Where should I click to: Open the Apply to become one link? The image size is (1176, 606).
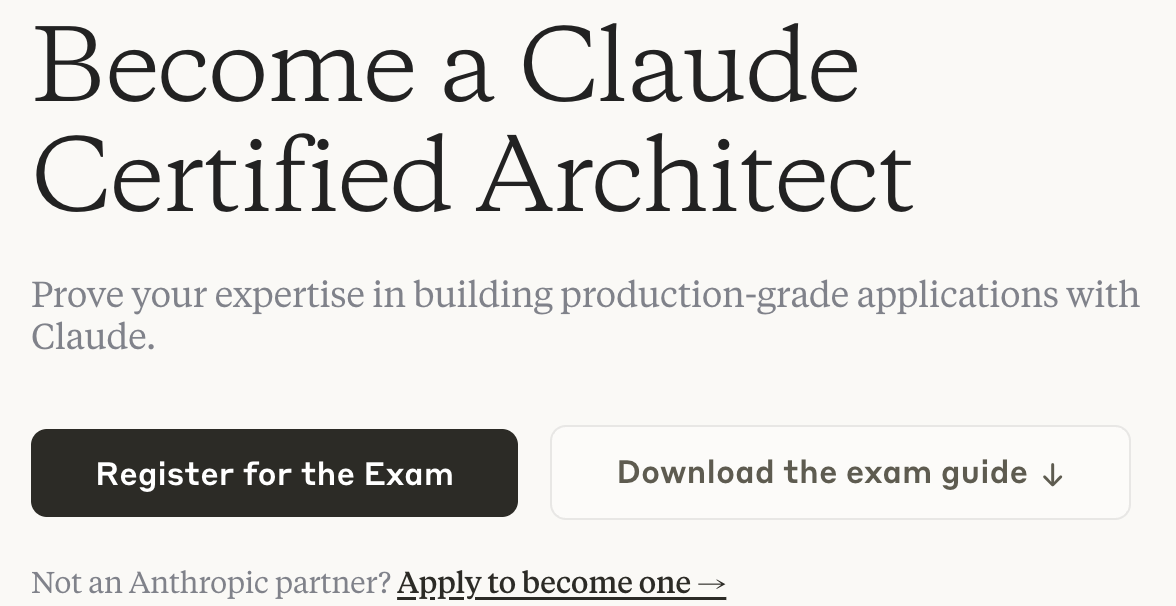[544, 583]
